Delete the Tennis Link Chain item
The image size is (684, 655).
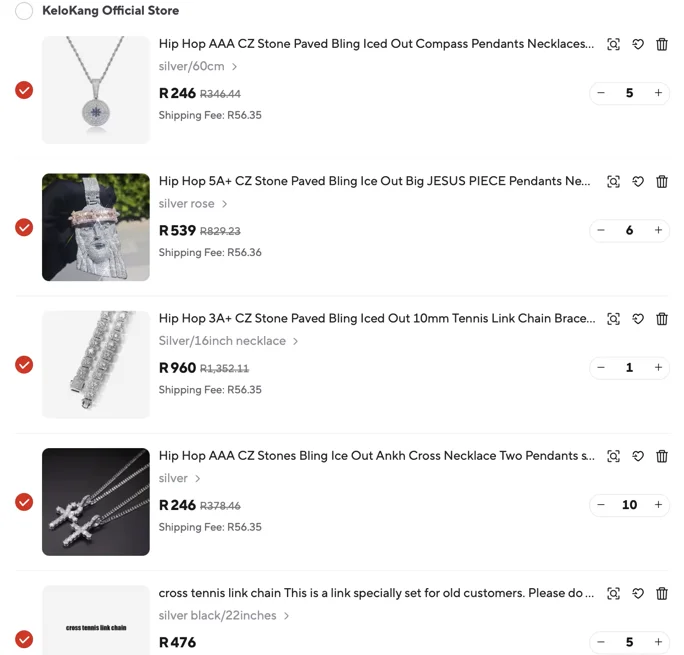661,319
